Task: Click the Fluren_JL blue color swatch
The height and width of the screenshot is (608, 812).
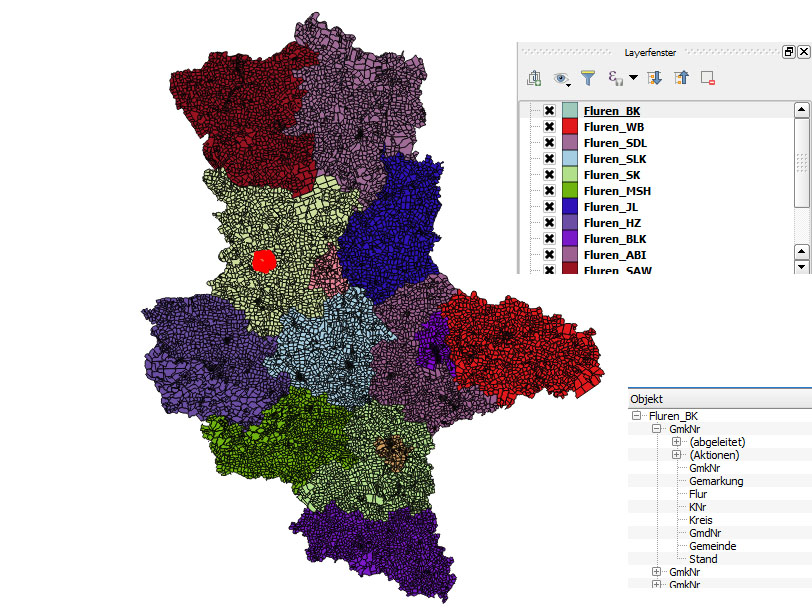Action: click(570, 207)
